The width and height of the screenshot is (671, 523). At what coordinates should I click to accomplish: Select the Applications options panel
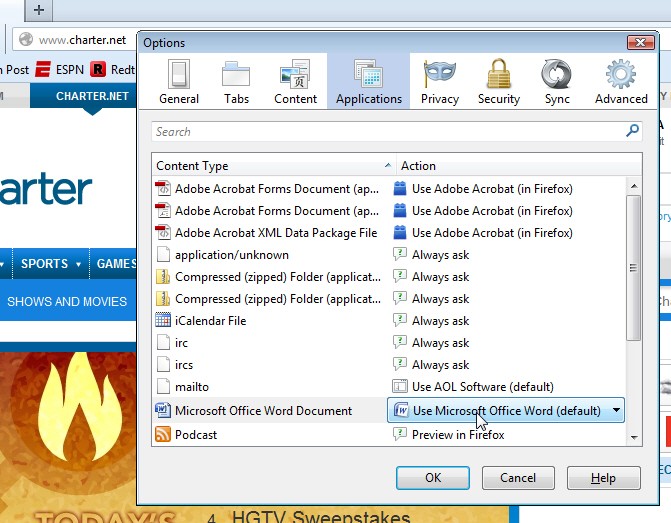(368, 81)
